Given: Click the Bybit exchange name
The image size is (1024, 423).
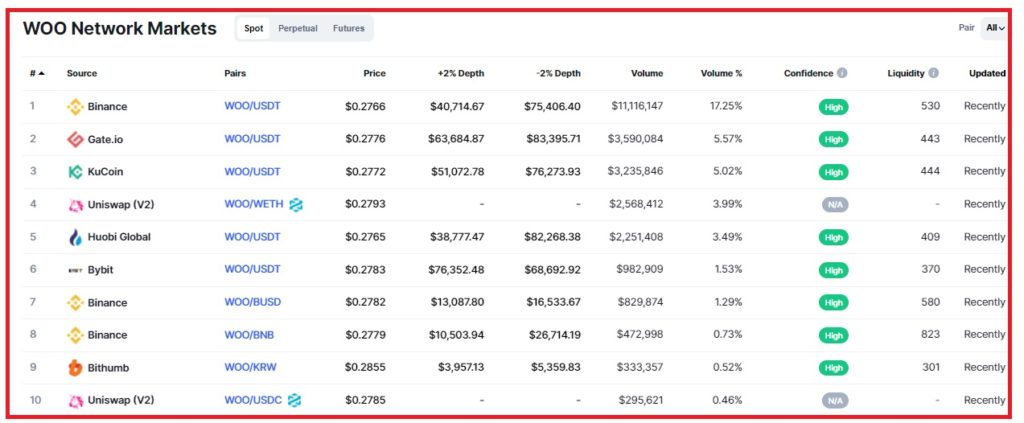Looking at the screenshot, I should 100,270.
